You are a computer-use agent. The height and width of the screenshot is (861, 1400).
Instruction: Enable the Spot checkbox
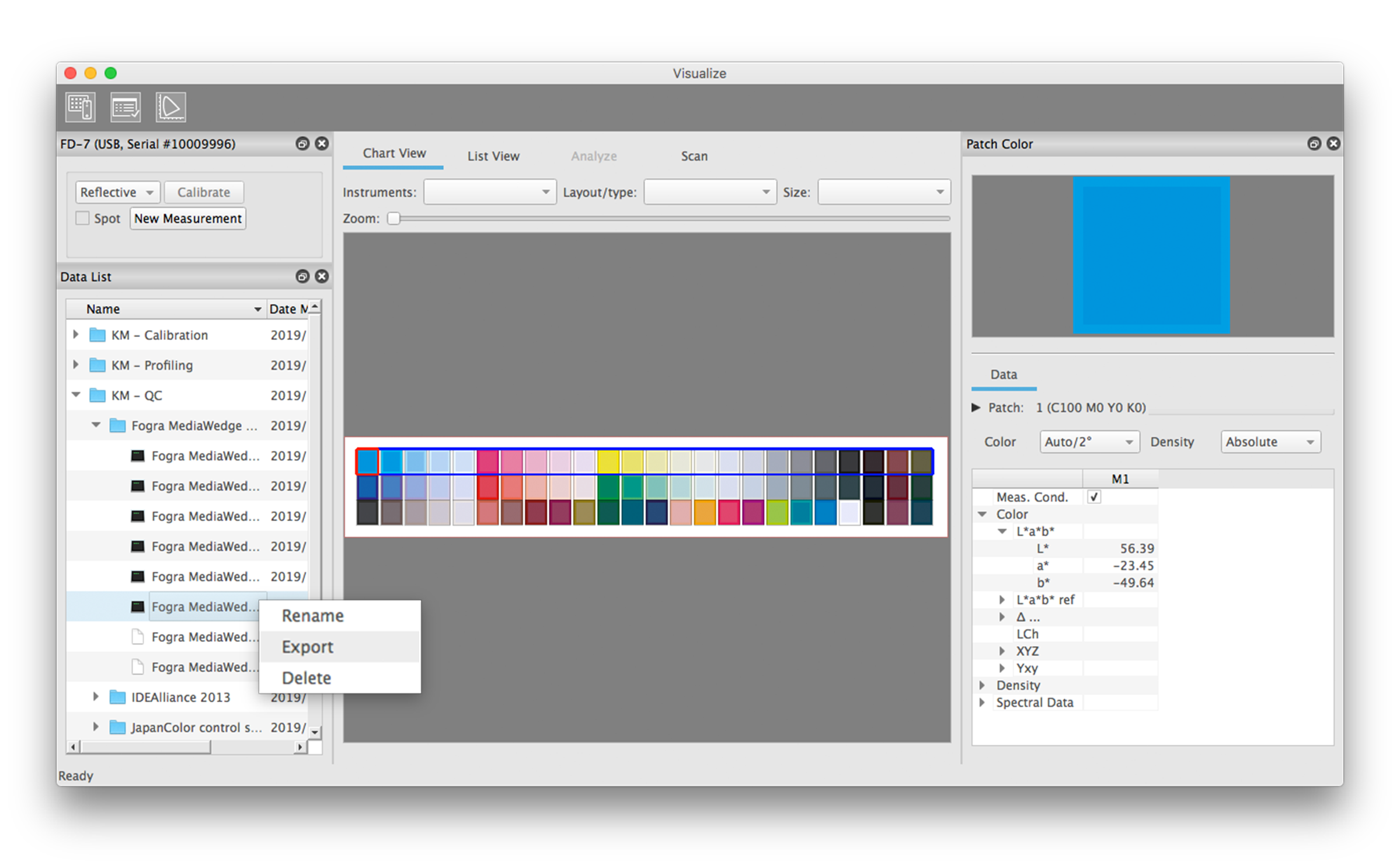click(x=83, y=218)
